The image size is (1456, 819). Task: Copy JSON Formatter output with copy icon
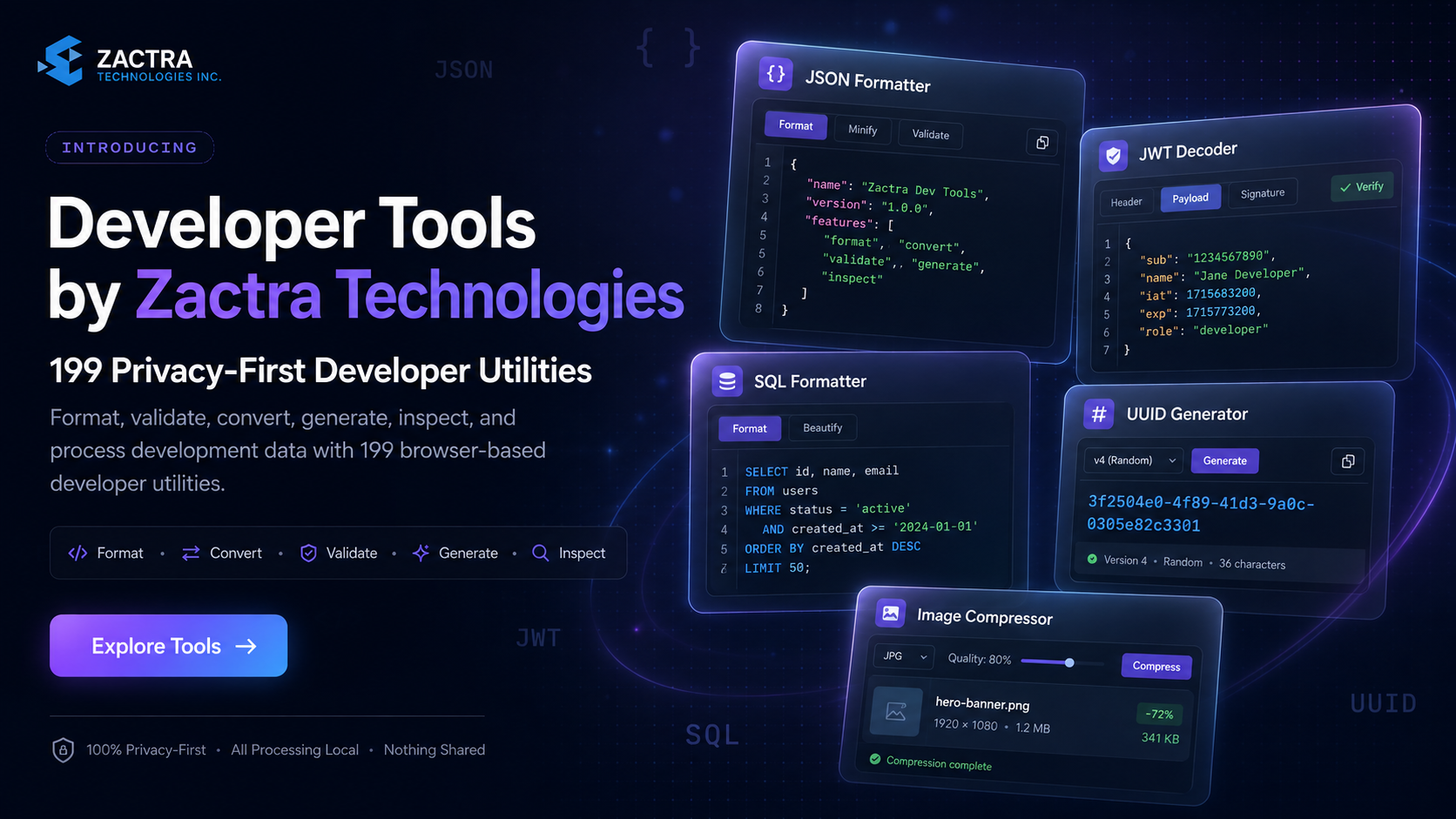(x=1042, y=143)
